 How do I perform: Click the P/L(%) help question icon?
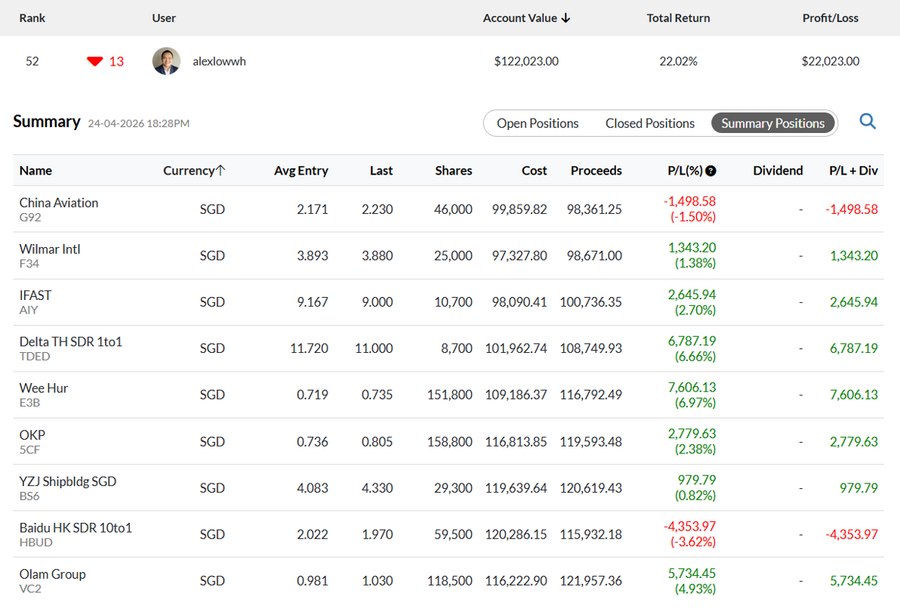click(x=711, y=171)
